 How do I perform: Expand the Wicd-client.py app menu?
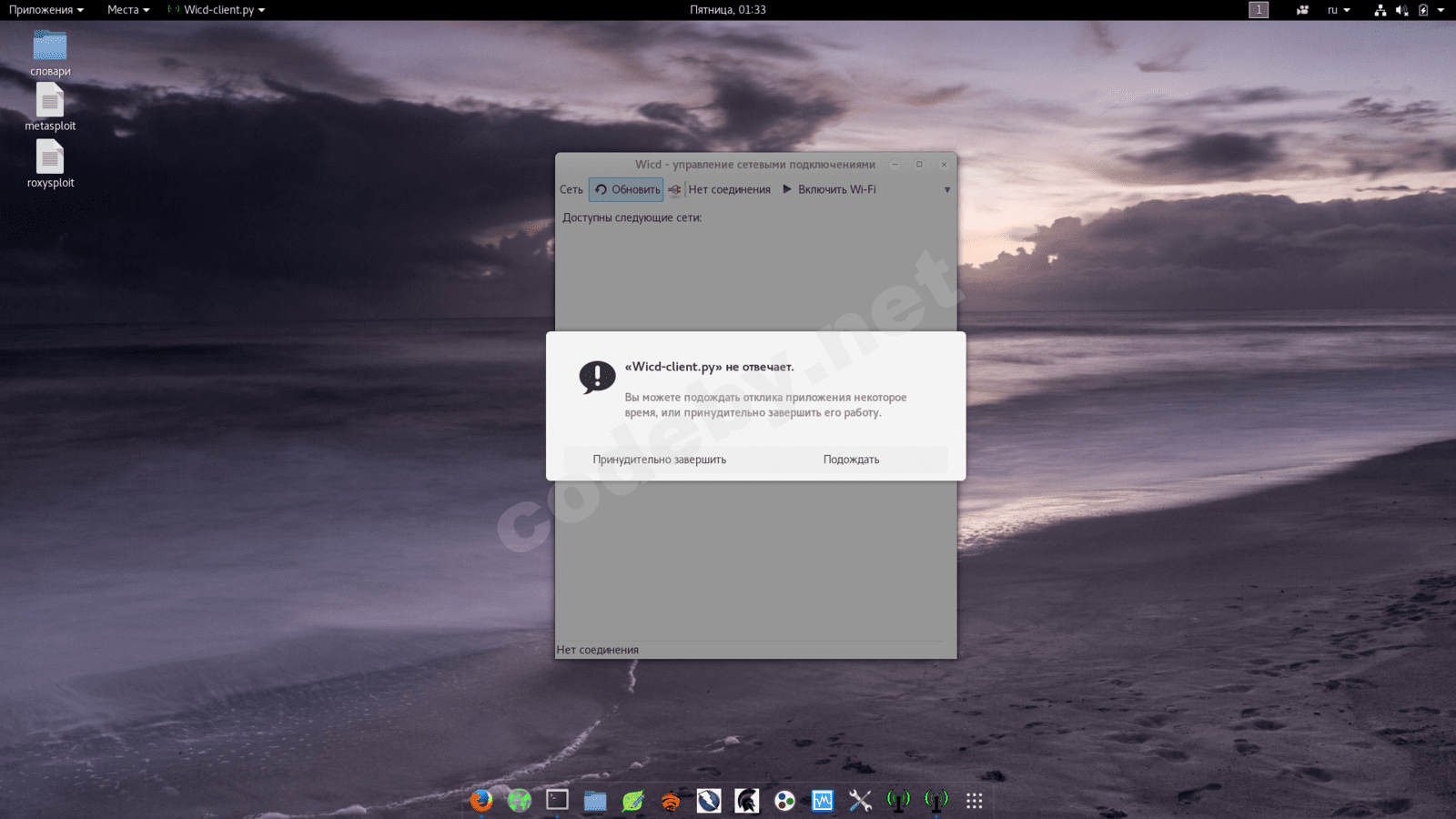(218, 10)
